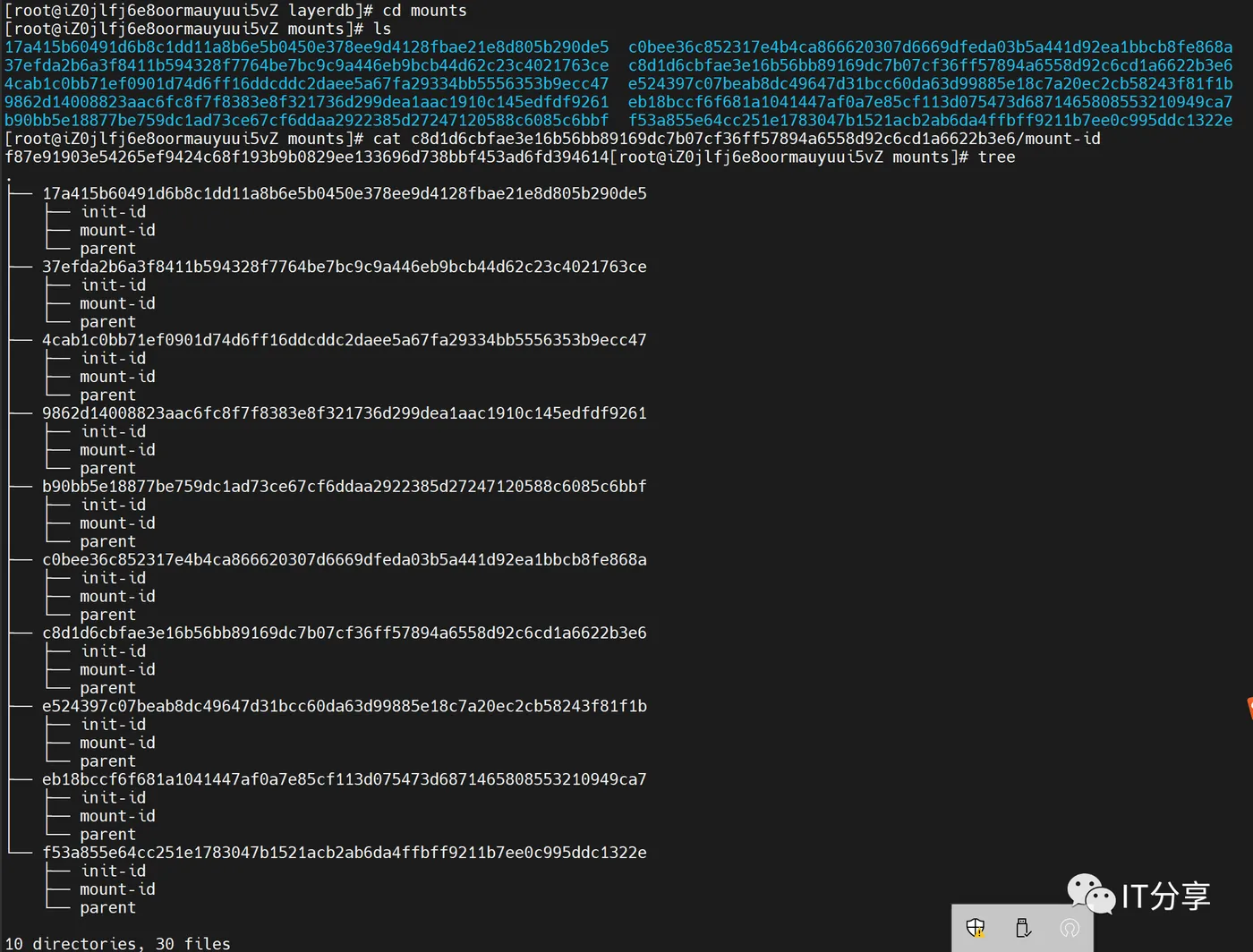Click parent under tree node 4cab1c0bb71e...
Viewport: 1253px width, 952px height.
107,395
